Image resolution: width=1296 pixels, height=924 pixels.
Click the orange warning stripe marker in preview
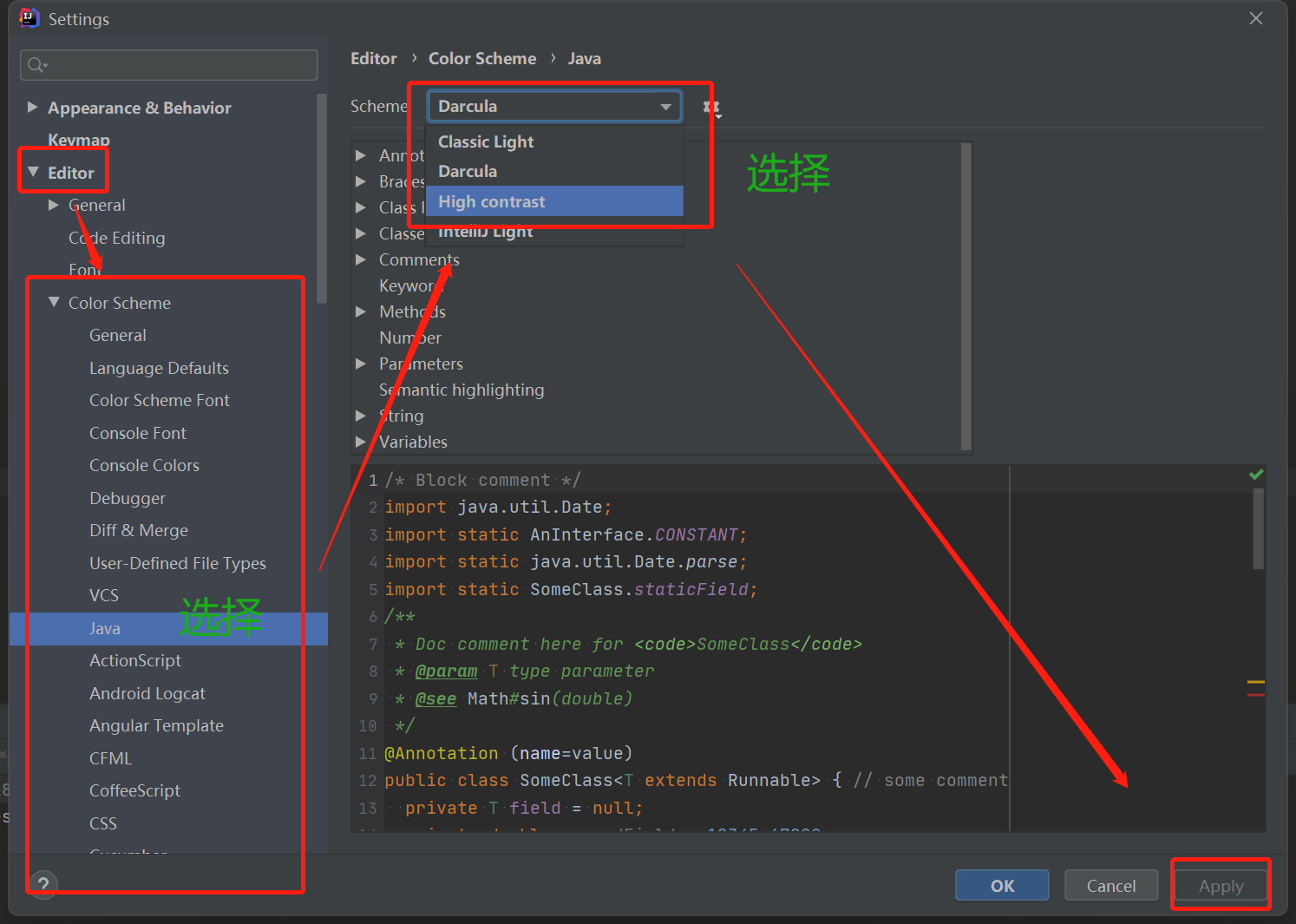(1255, 682)
